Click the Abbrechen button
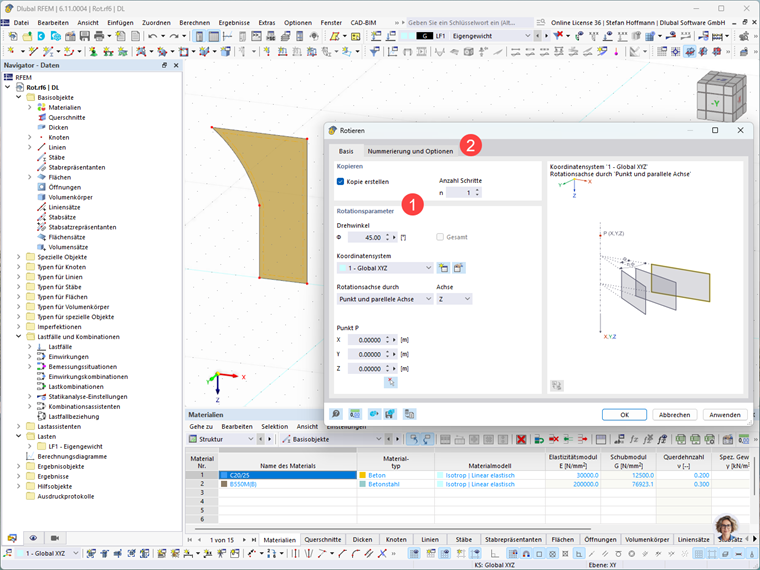Image resolution: width=760 pixels, height=570 pixels. point(674,415)
